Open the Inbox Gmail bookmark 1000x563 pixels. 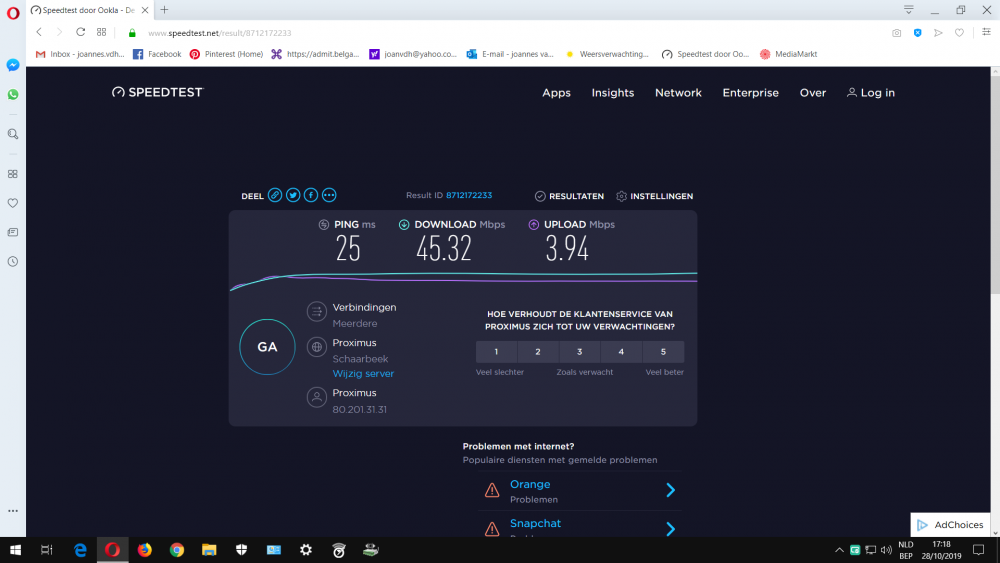(x=80, y=54)
